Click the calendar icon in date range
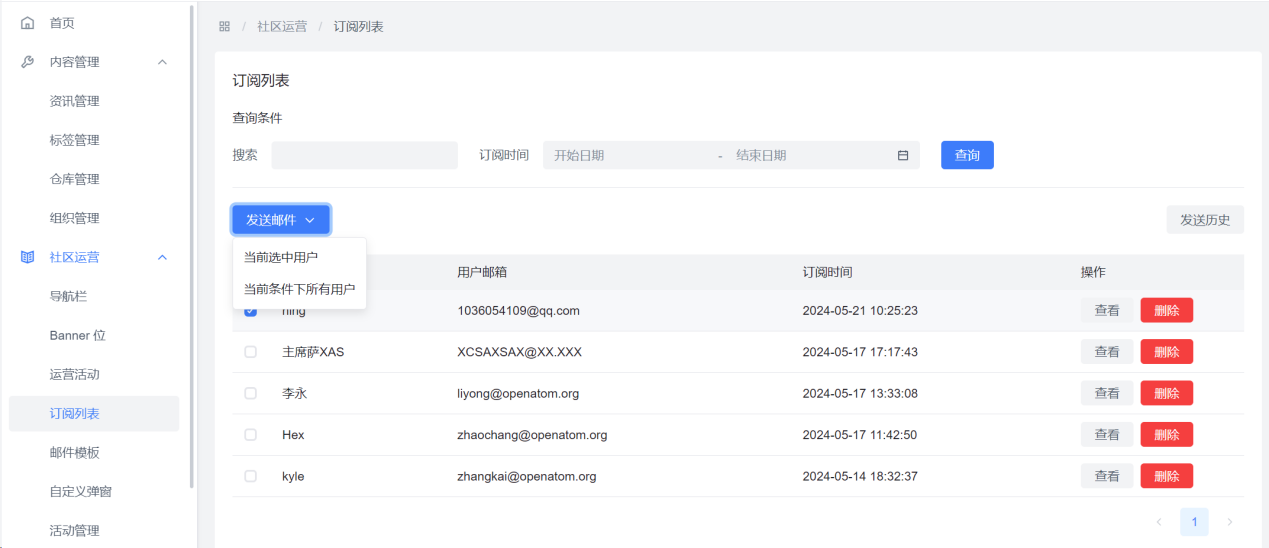 tap(903, 155)
